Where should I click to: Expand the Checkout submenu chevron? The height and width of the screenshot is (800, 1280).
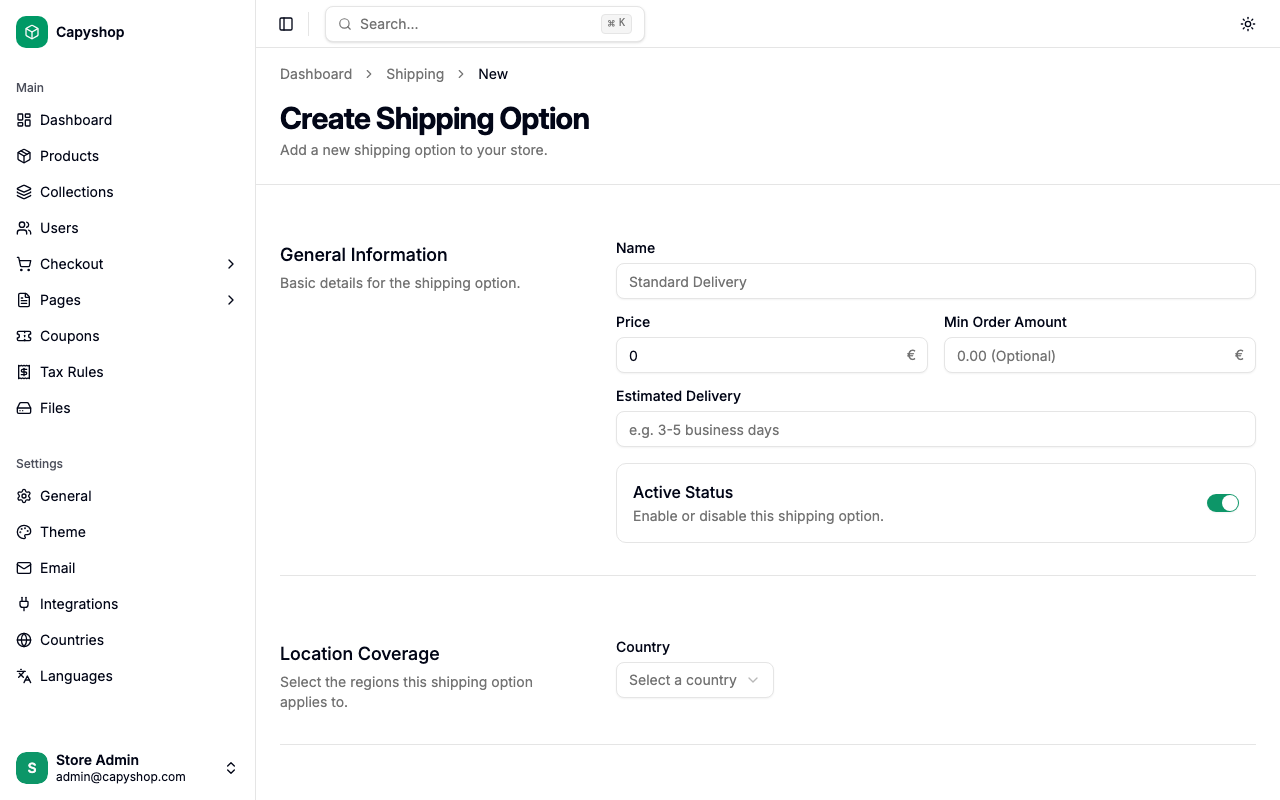pyautogui.click(x=231, y=264)
